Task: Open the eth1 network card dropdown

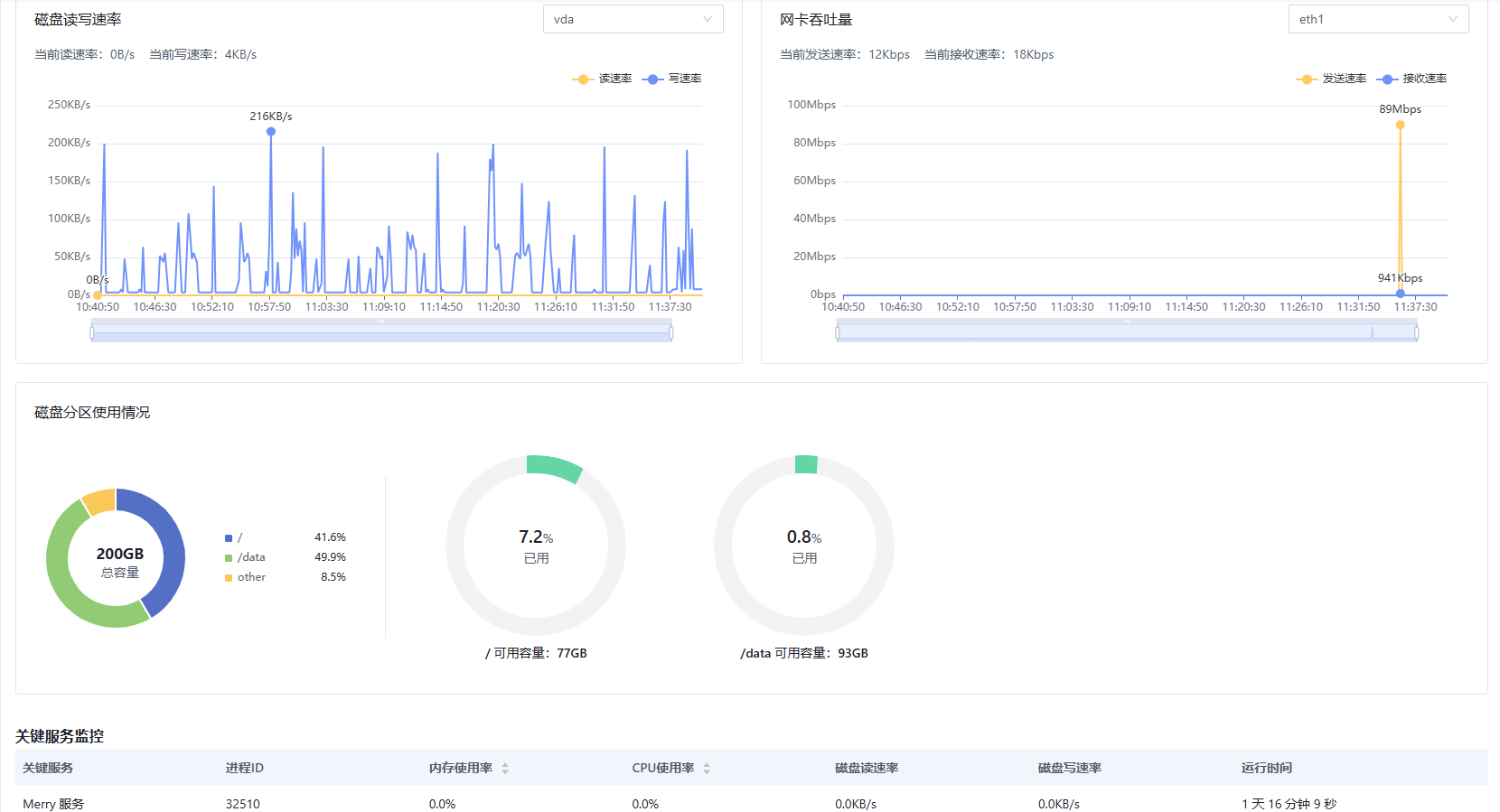Action: pos(1378,19)
